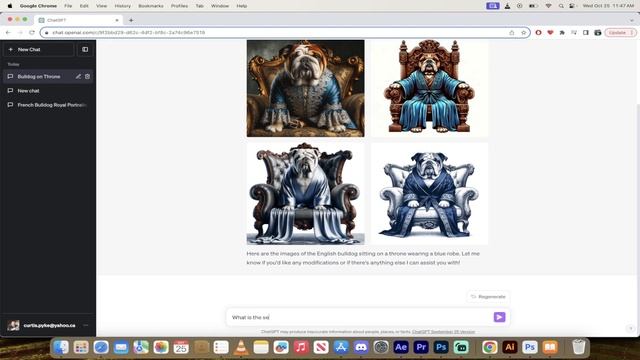Open VLC in the Dock

(241, 347)
